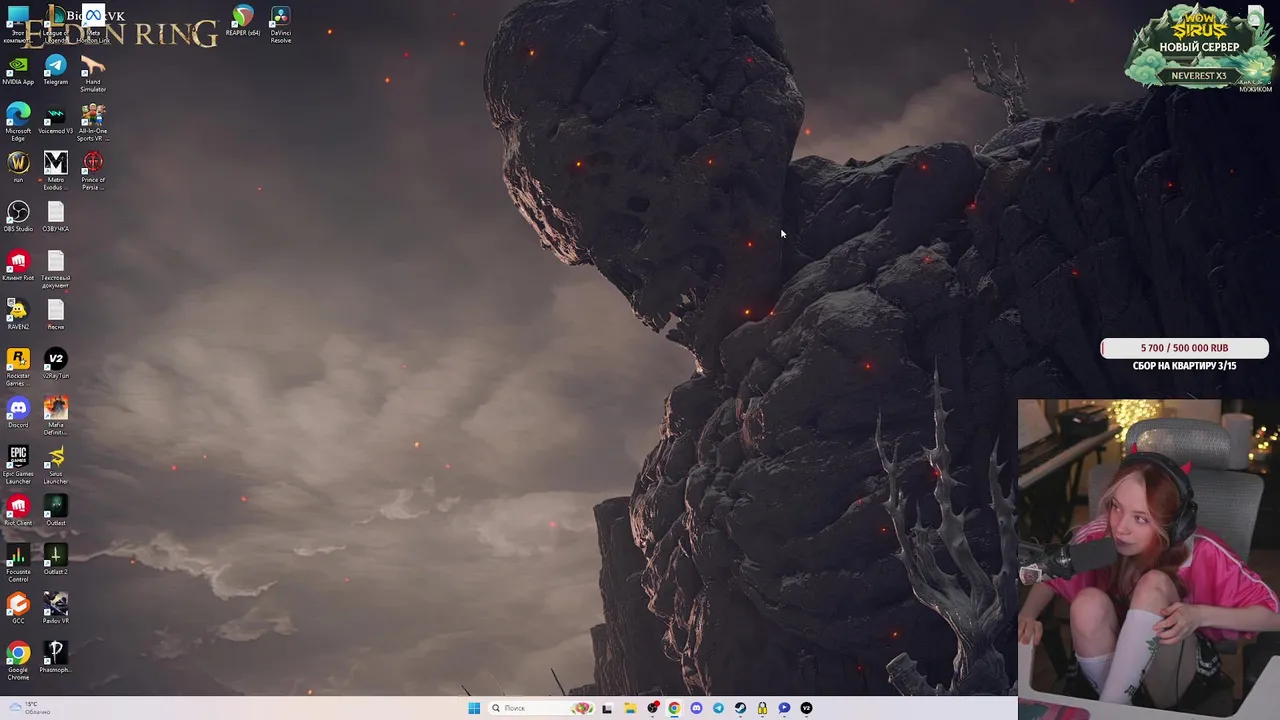This screenshot has height=720, width=1280.
Task: Open Steam from the taskbar
Action: [740, 708]
